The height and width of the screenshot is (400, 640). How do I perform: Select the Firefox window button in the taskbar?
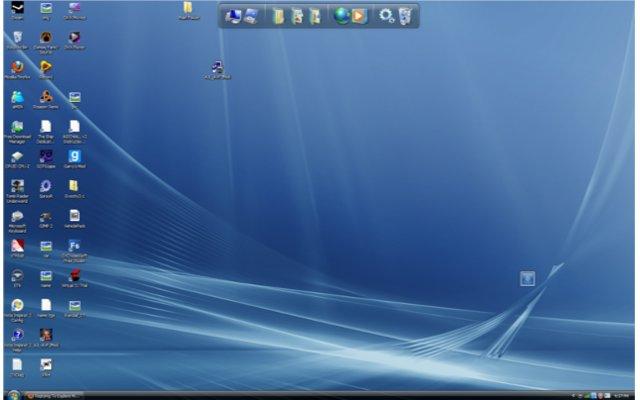click(x=60, y=395)
